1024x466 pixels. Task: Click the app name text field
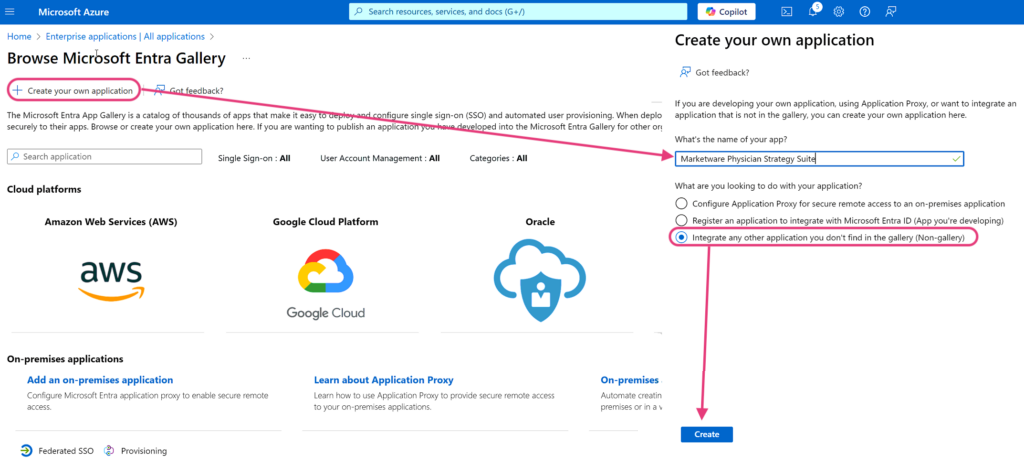[819, 159]
